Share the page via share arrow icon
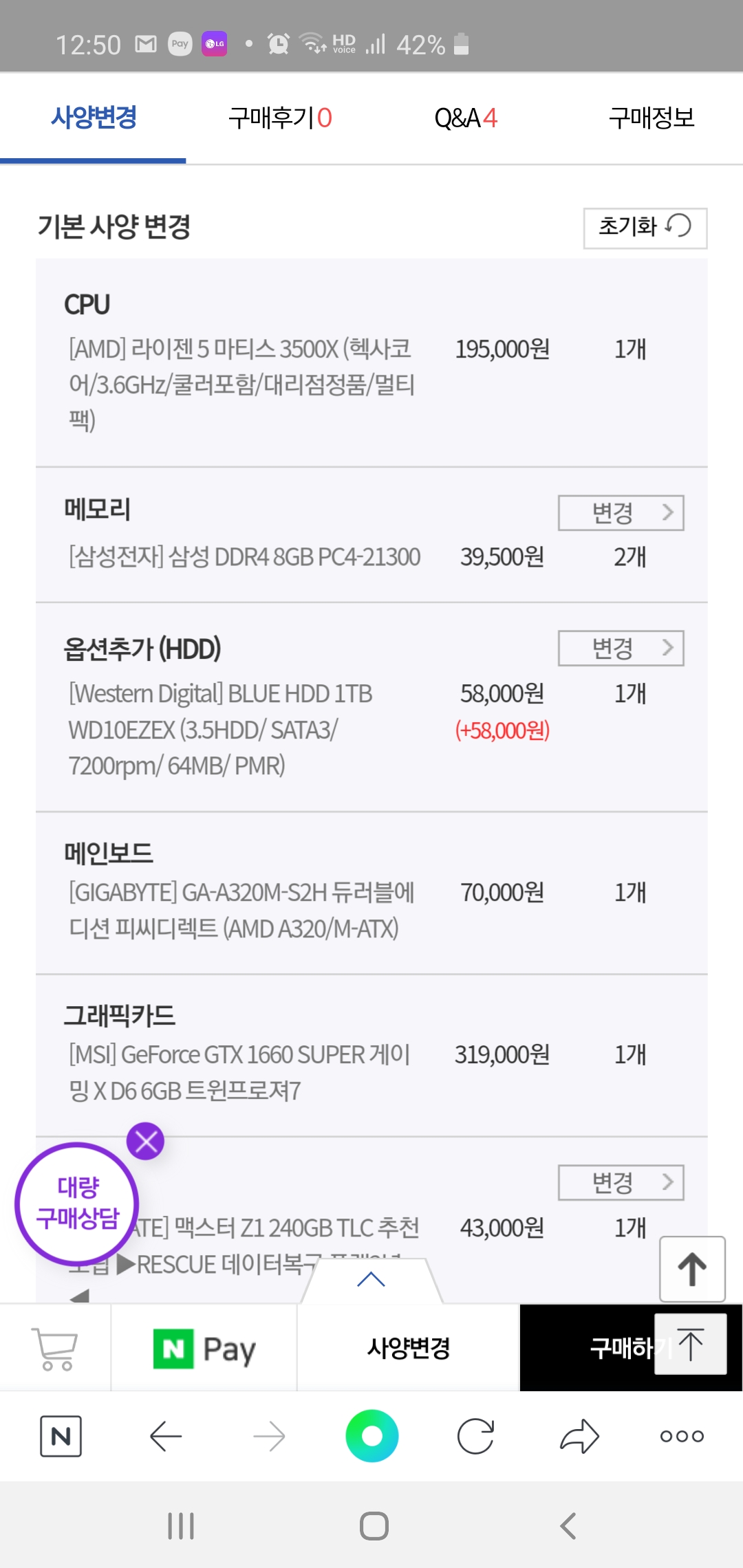The image size is (743, 1568). (579, 1436)
